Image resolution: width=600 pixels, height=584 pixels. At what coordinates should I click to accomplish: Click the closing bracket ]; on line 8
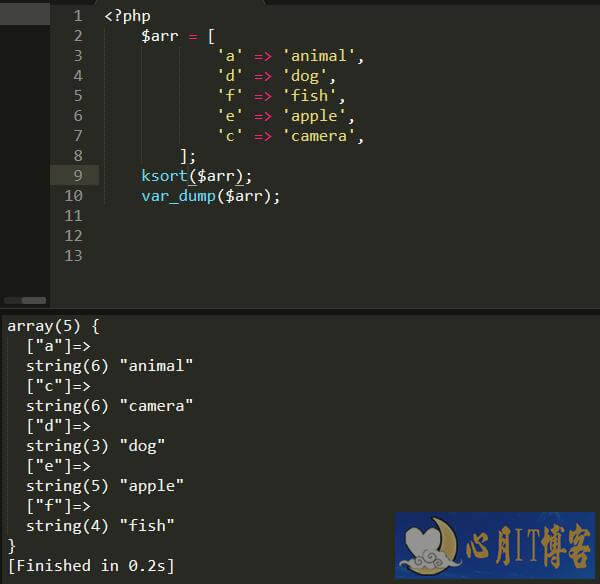coord(188,156)
